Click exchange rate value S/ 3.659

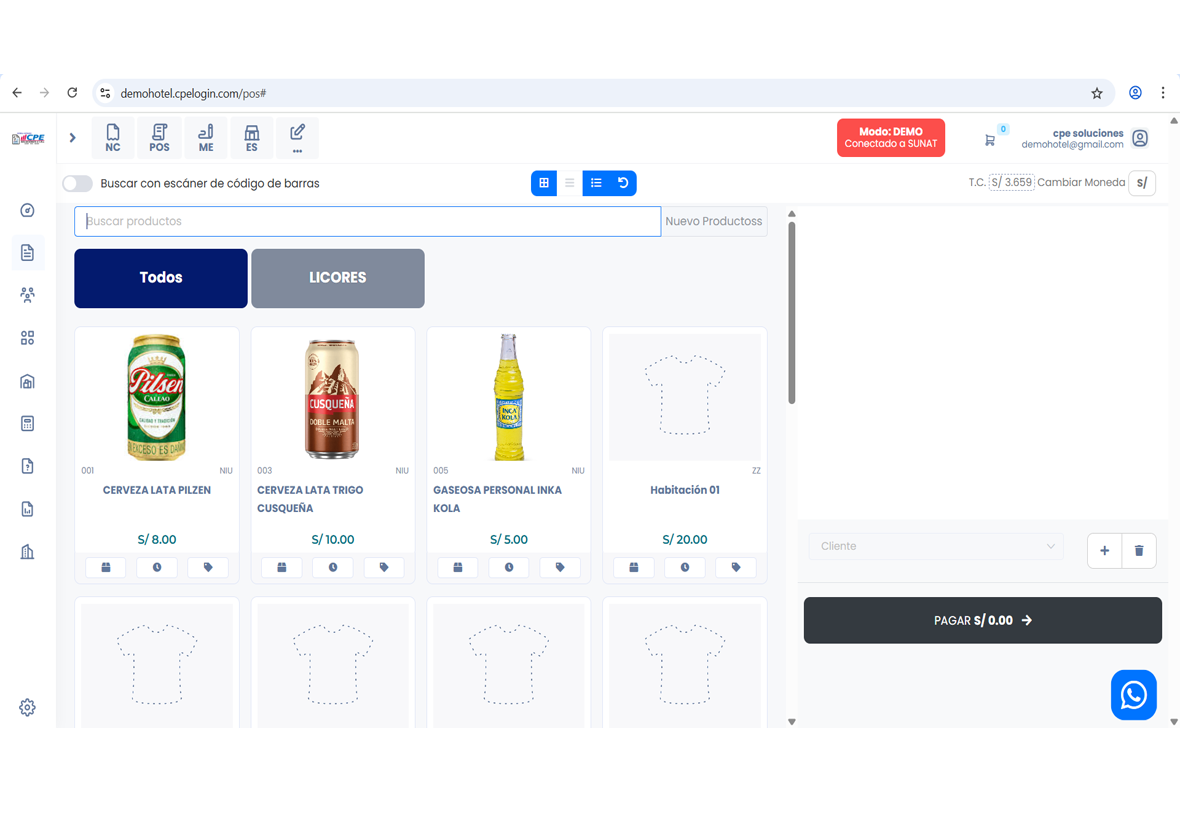point(1011,182)
